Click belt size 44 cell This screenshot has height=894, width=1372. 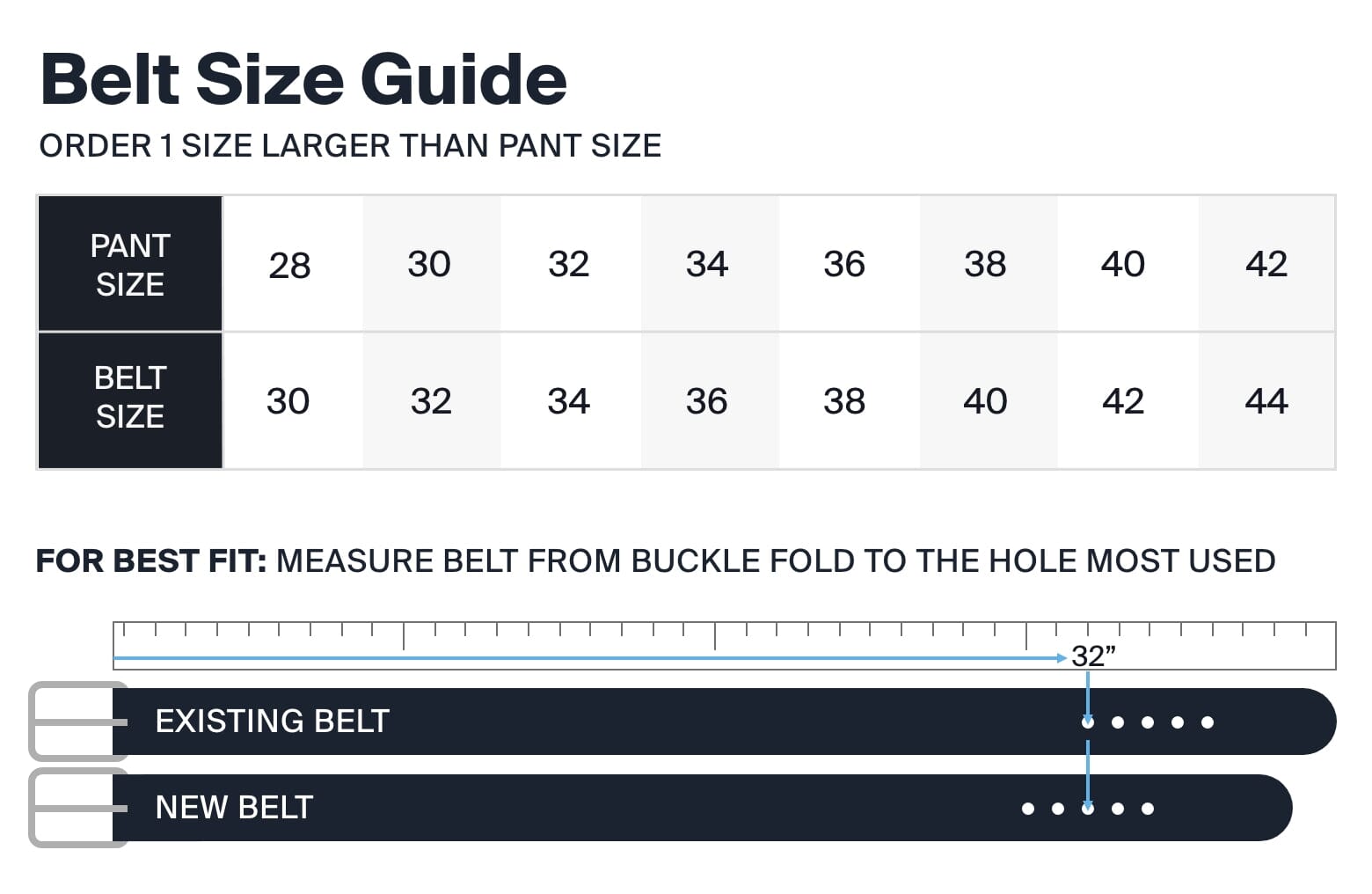pos(1266,400)
